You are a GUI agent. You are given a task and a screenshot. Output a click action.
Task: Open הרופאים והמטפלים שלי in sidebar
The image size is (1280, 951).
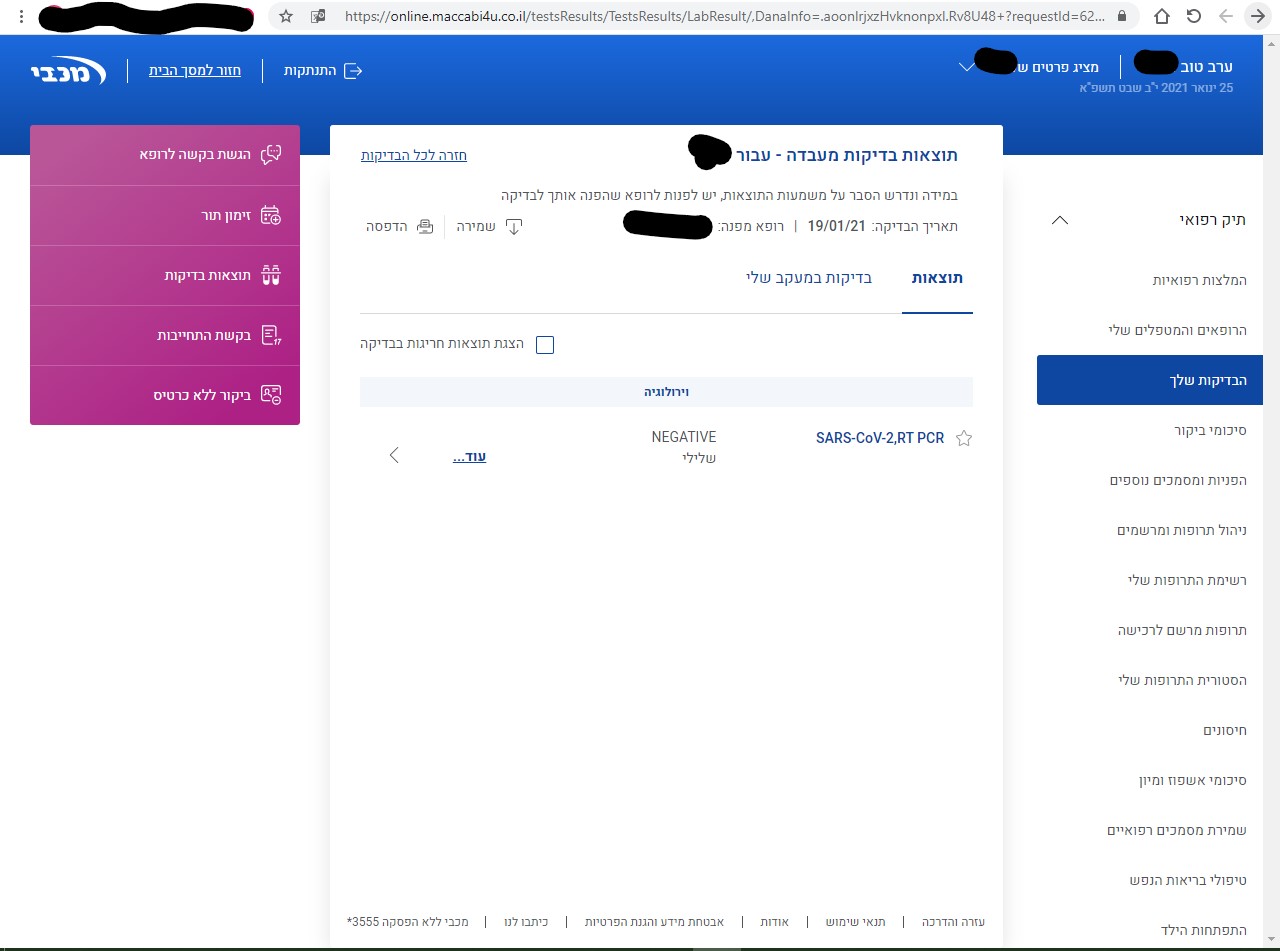pos(1178,330)
